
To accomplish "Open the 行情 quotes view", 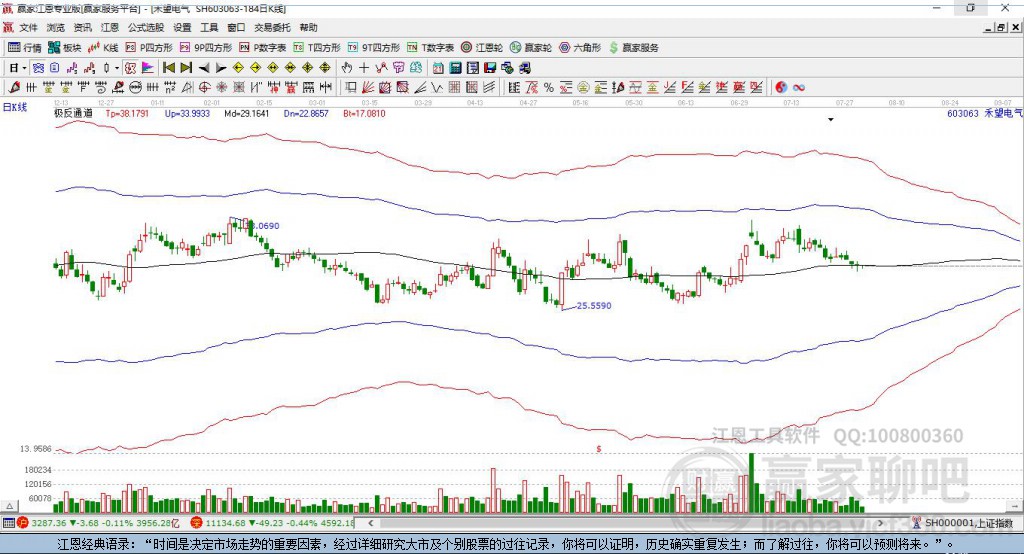I will (25, 48).
